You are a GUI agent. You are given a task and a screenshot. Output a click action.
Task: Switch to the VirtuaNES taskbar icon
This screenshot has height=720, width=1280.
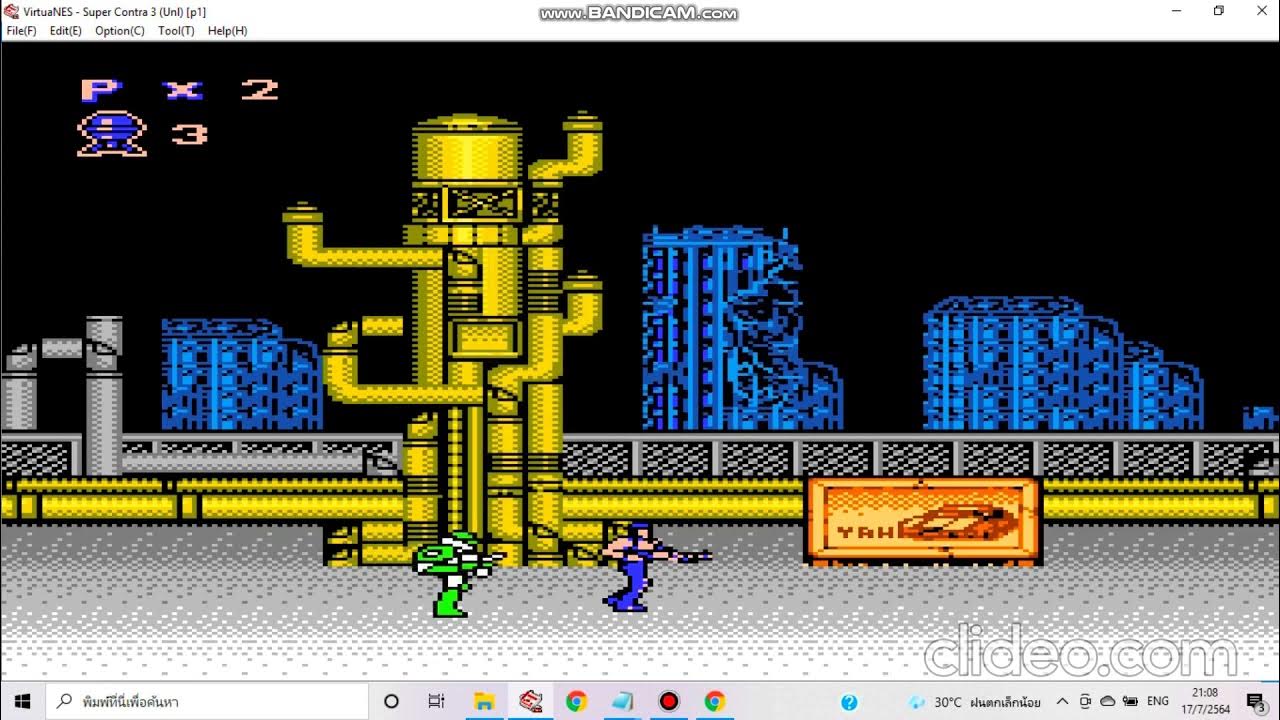(x=530, y=701)
